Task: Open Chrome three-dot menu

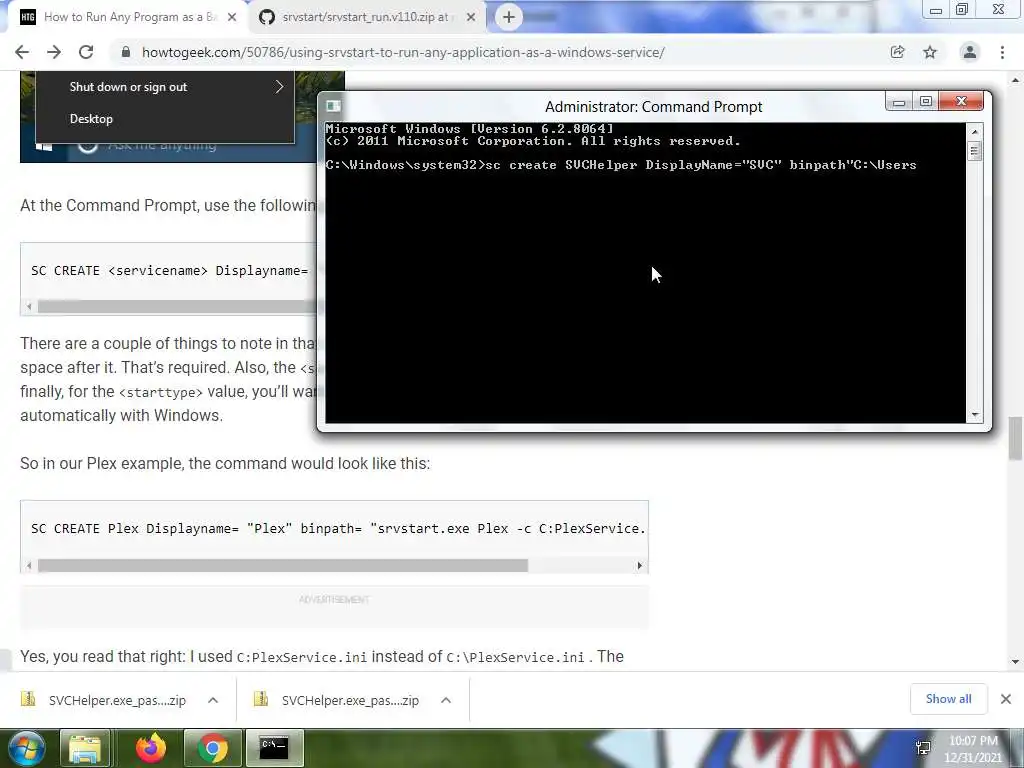Action: (1002, 52)
